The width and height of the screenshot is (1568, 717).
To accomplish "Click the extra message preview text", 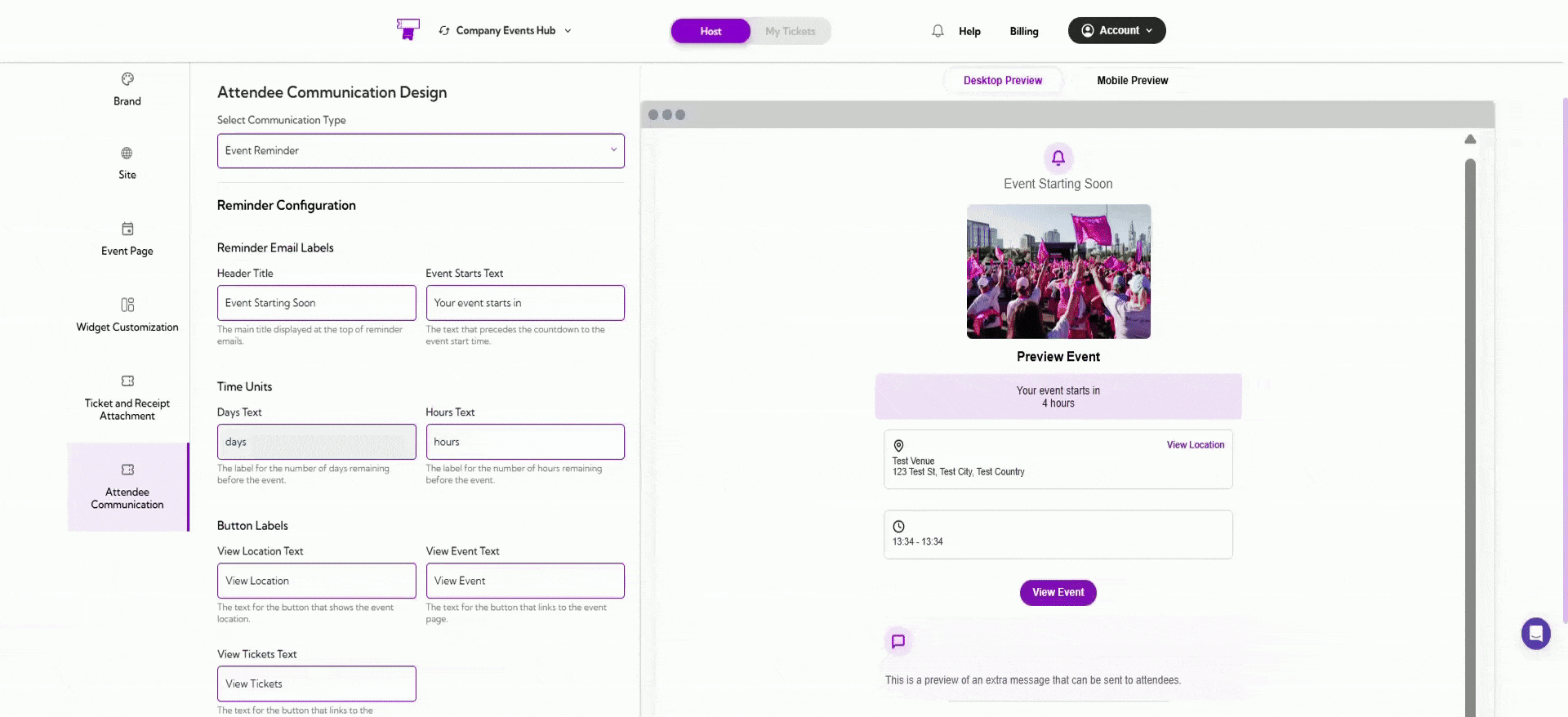I will [x=1033, y=680].
